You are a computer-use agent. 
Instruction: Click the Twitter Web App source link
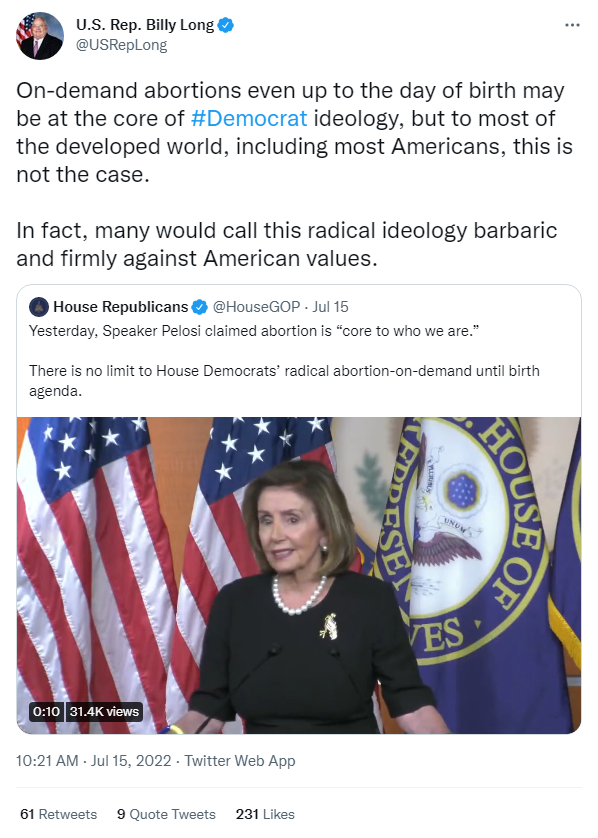tap(240, 761)
